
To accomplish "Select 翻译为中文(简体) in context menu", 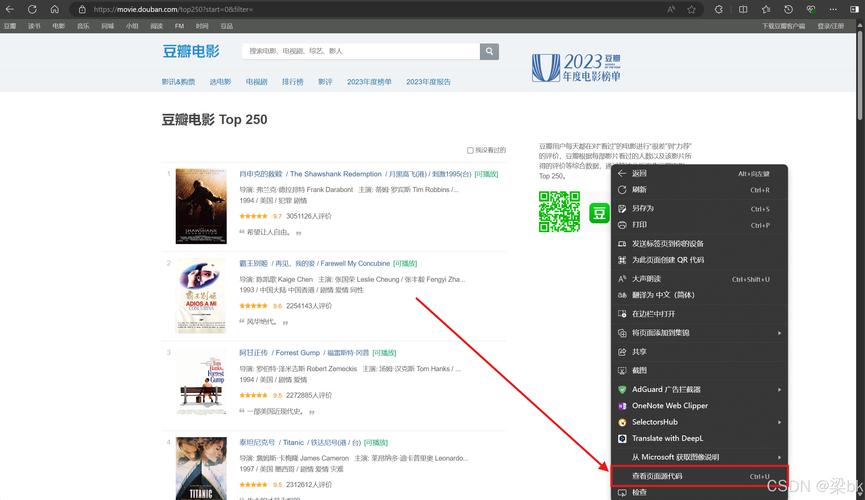I will (699, 295).
